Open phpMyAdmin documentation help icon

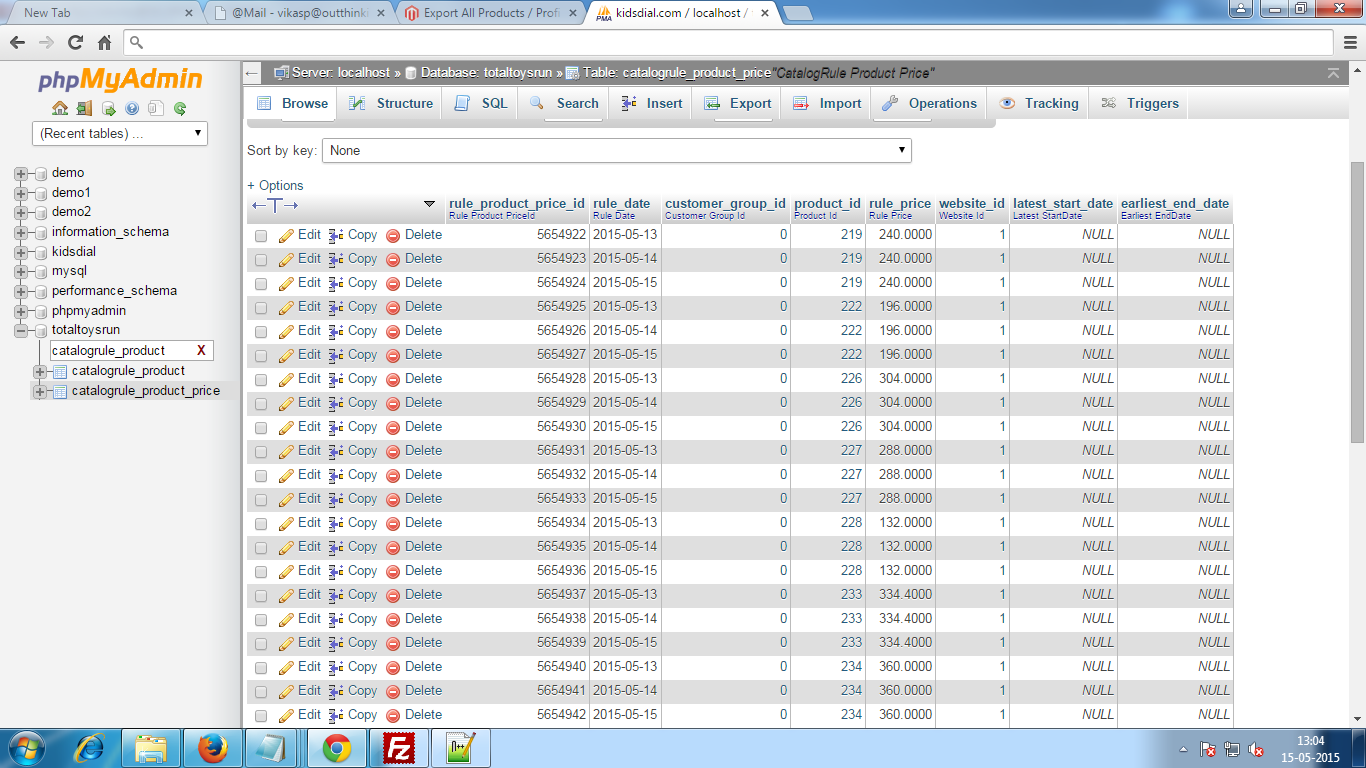coord(132,108)
